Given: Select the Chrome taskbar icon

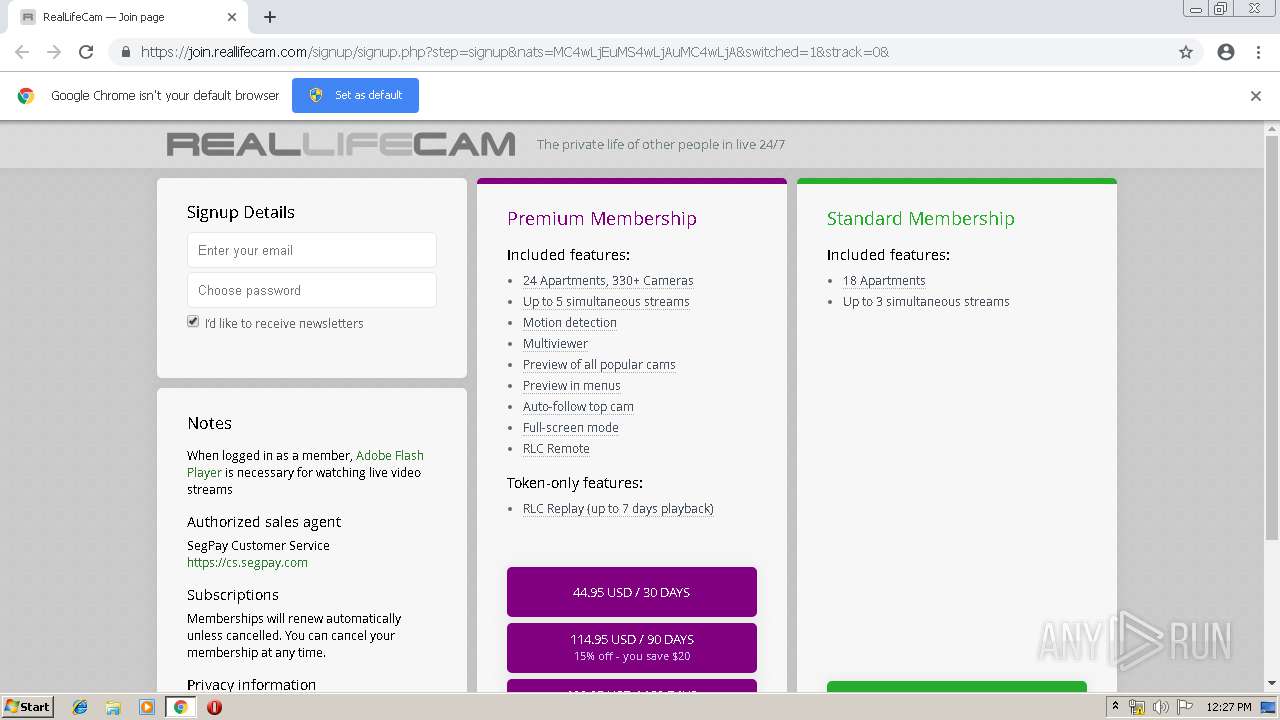Looking at the screenshot, I should tap(180, 707).
